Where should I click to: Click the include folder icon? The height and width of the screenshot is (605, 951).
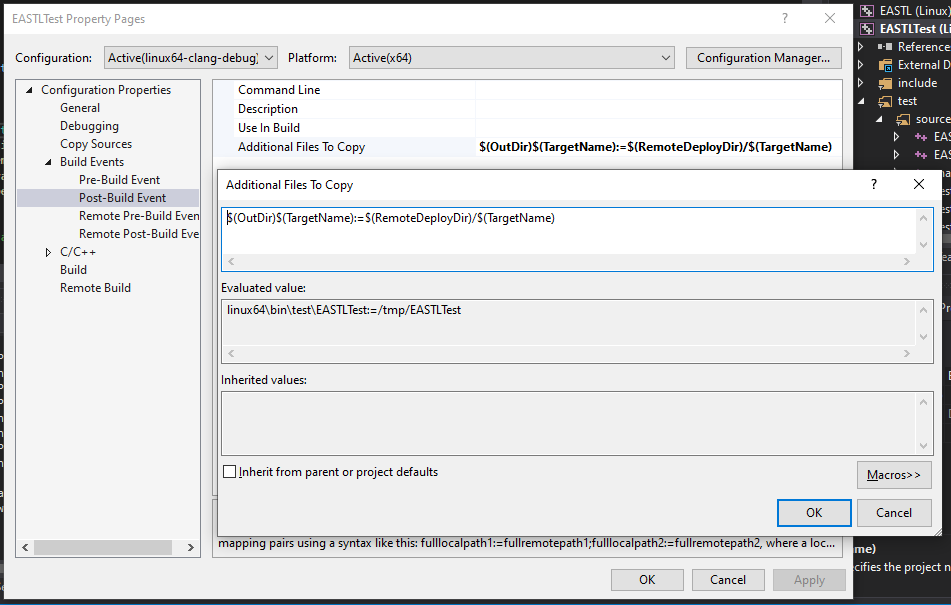tap(887, 82)
